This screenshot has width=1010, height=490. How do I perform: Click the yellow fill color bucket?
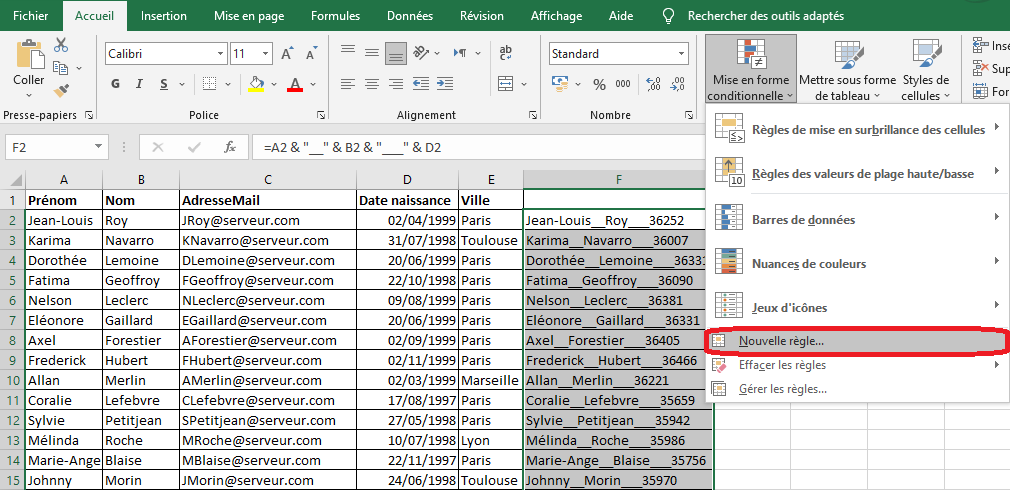tap(257, 85)
